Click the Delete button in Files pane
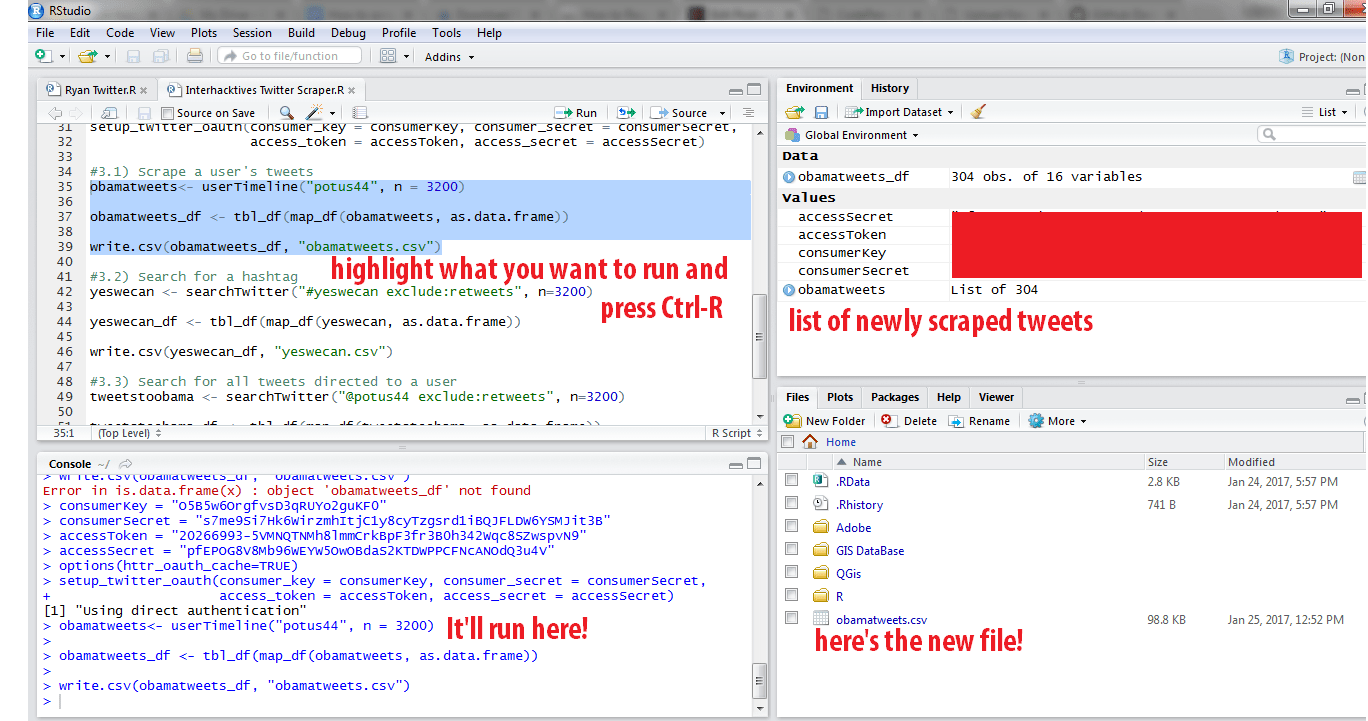1368x721 pixels. 910,421
